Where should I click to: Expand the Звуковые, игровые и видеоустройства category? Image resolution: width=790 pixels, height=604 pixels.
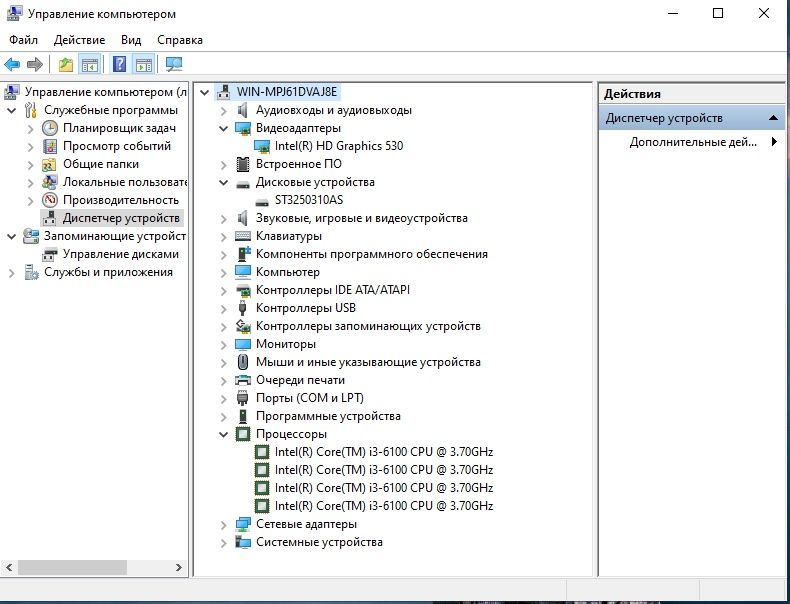[224, 219]
